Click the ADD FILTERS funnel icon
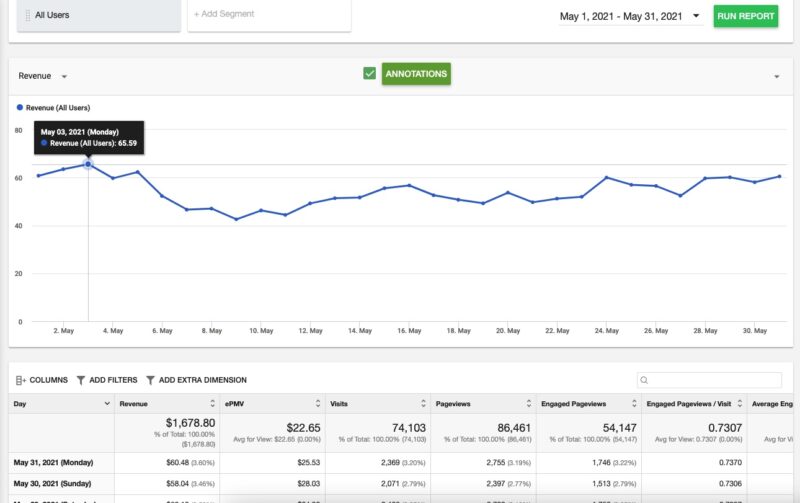The height and width of the screenshot is (503, 800). [81, 380]
